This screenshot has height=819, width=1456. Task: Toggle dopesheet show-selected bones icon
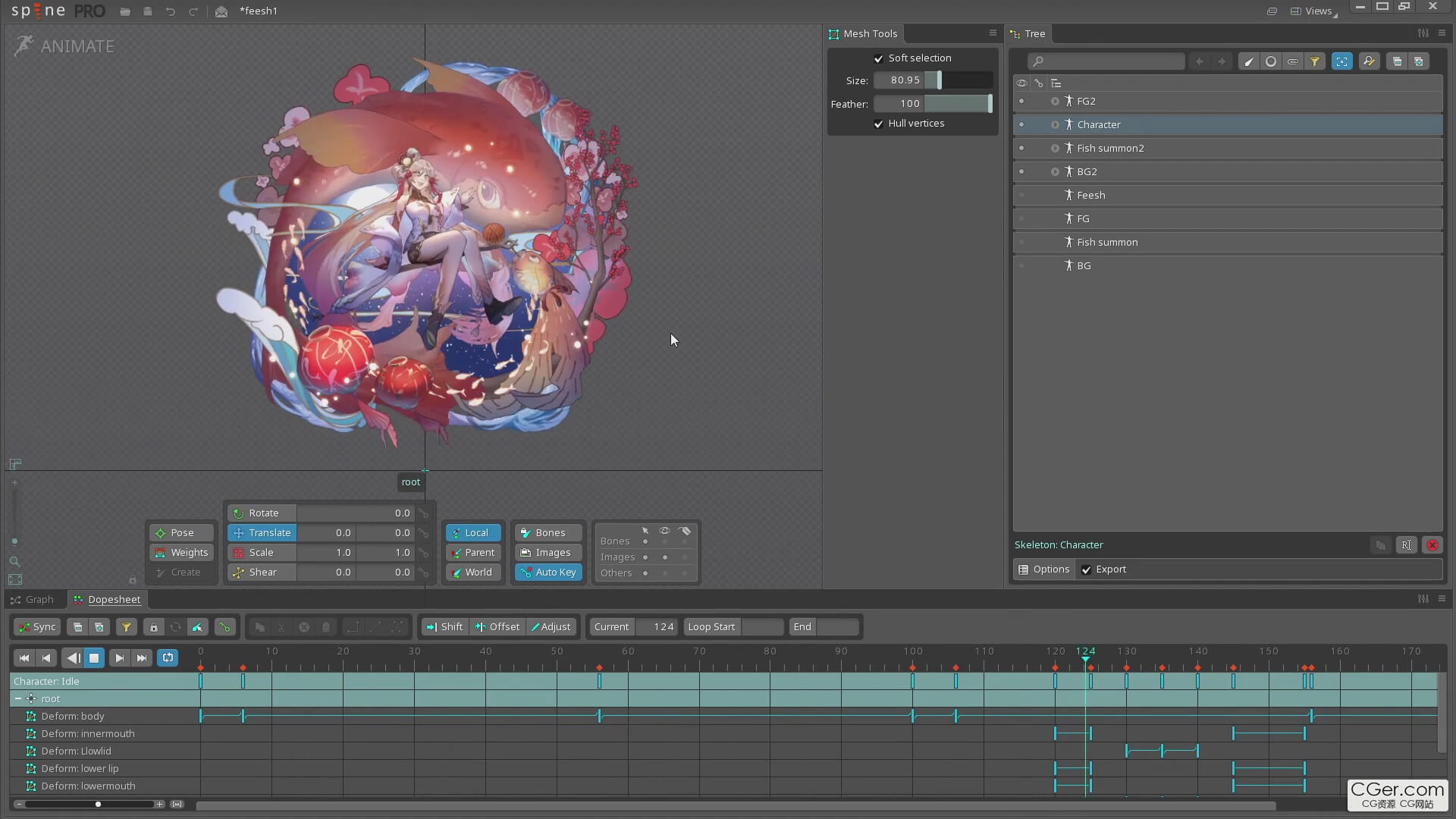click(197, 627)
